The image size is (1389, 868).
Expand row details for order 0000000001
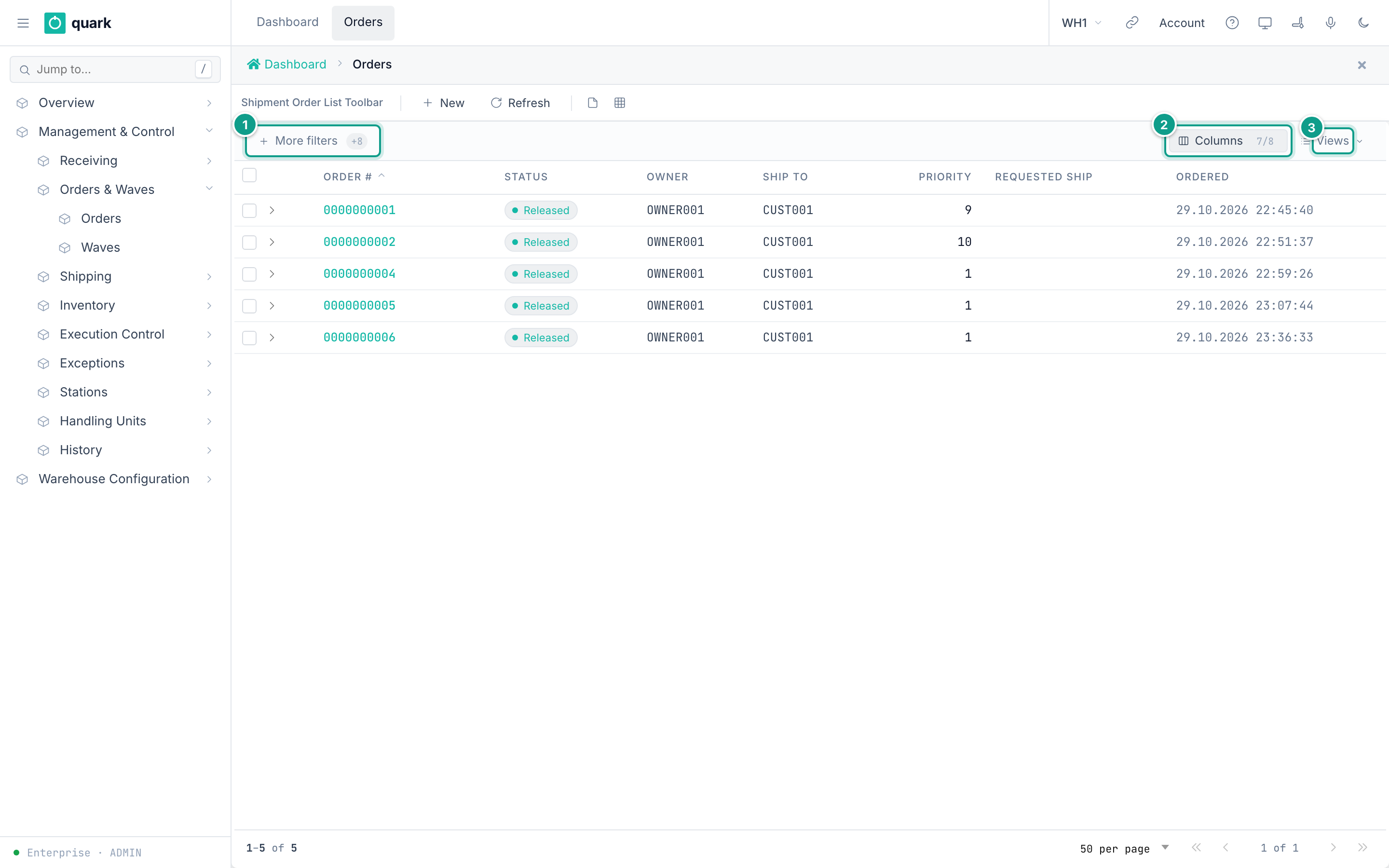click(x=272, y=211)
